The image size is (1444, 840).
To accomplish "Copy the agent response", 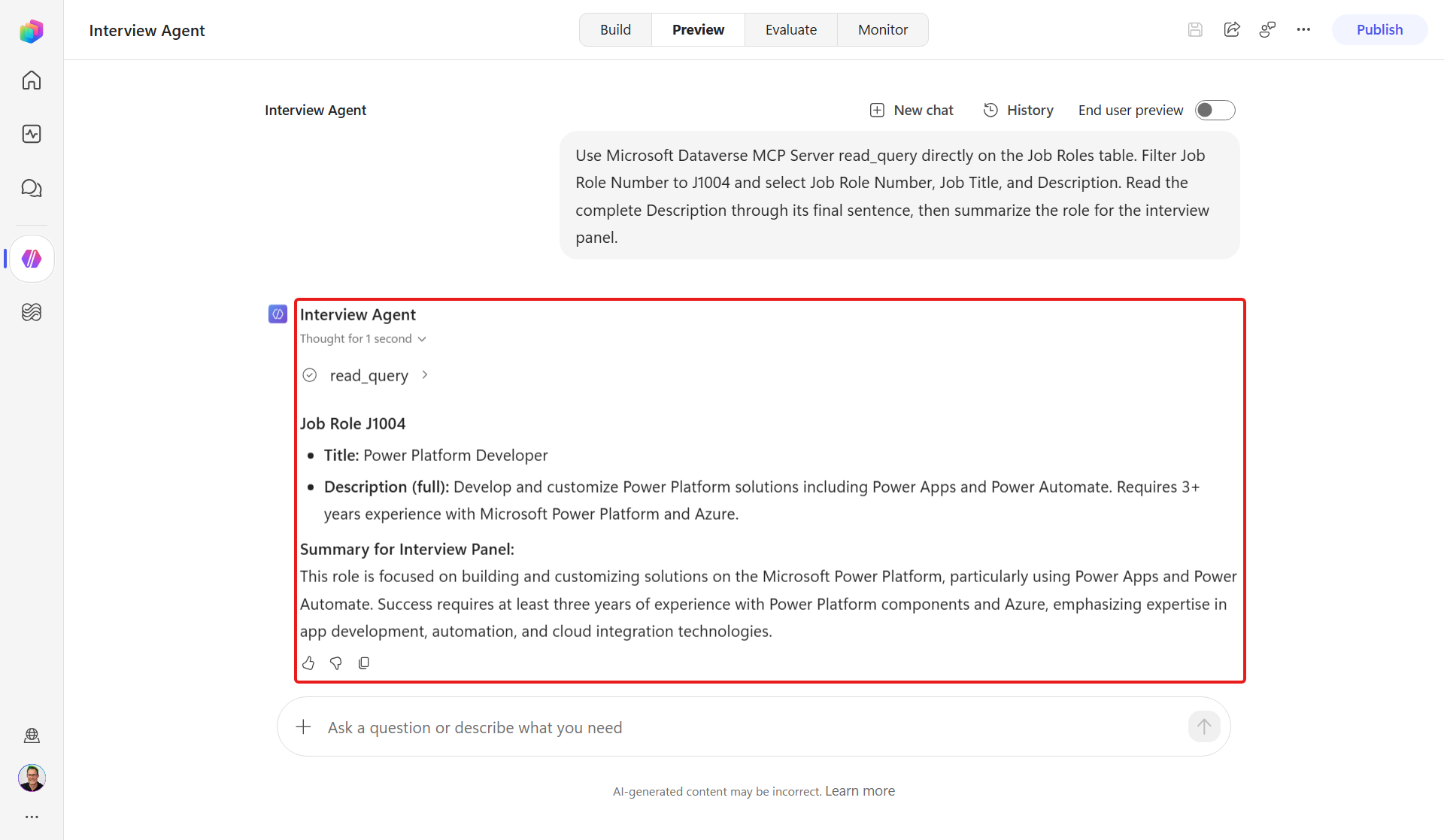I will (x=364, y=663).
